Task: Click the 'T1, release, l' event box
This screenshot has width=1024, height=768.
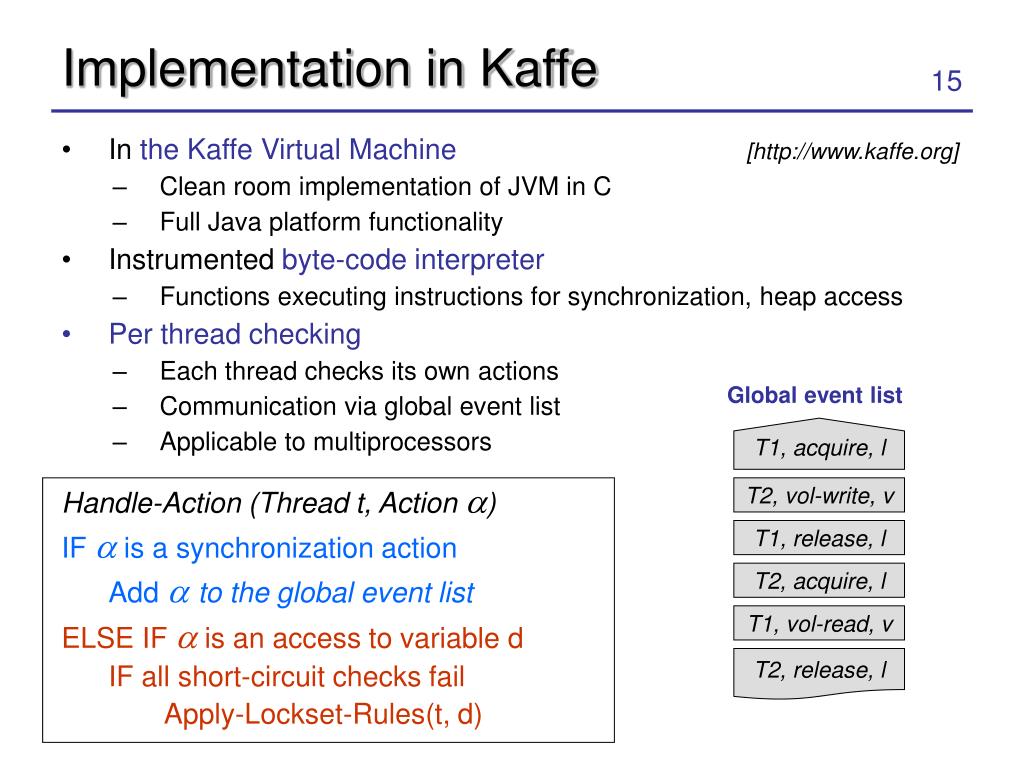Action: [x=819, y=538]
